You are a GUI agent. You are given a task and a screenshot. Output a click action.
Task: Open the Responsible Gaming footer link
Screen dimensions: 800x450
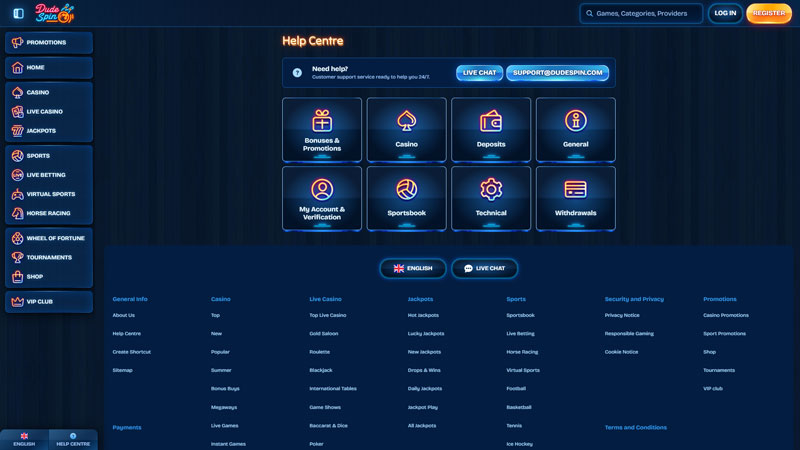click(629, 334)
